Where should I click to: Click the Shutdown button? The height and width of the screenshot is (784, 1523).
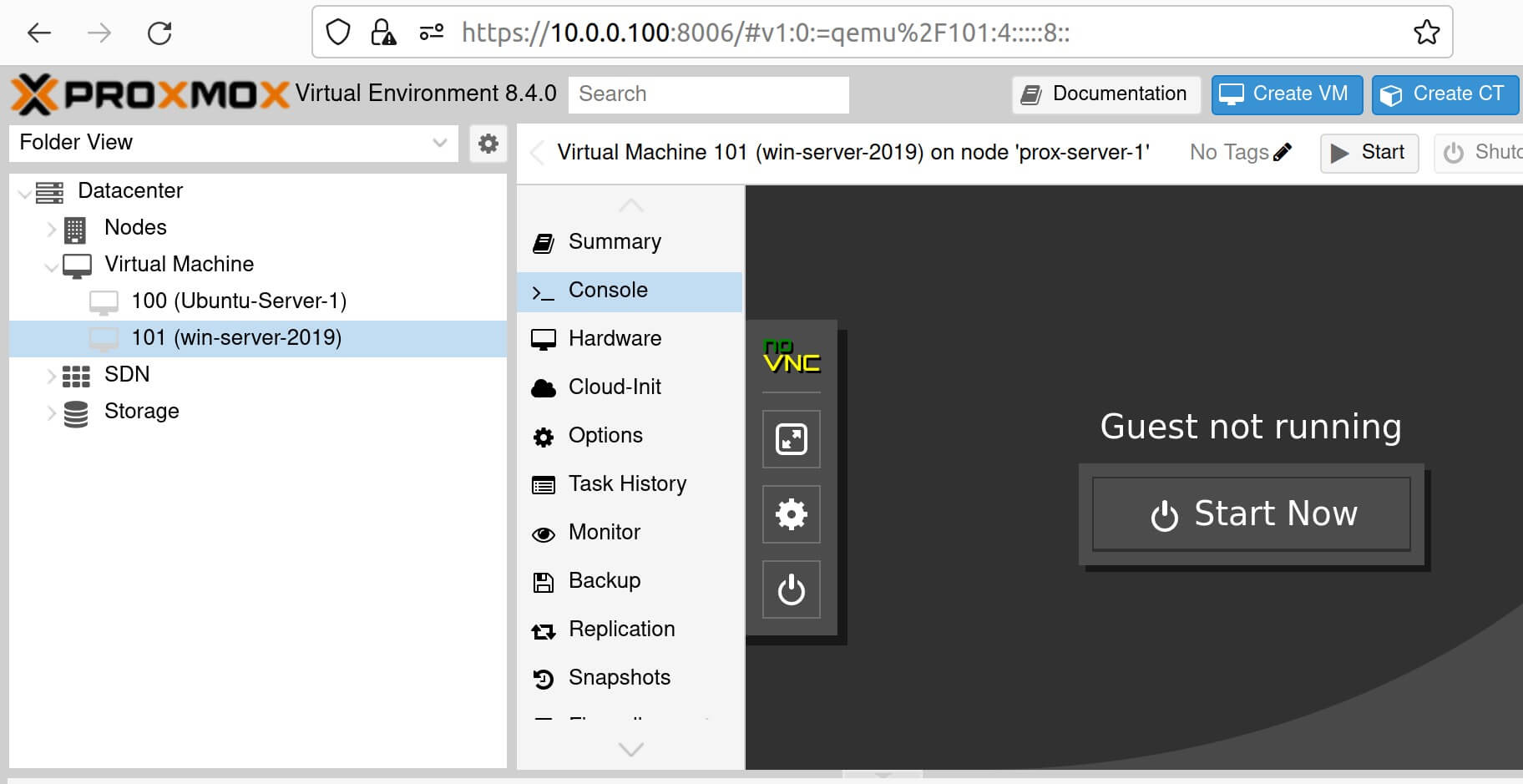pyautogui.click(x=1479, y=153)
